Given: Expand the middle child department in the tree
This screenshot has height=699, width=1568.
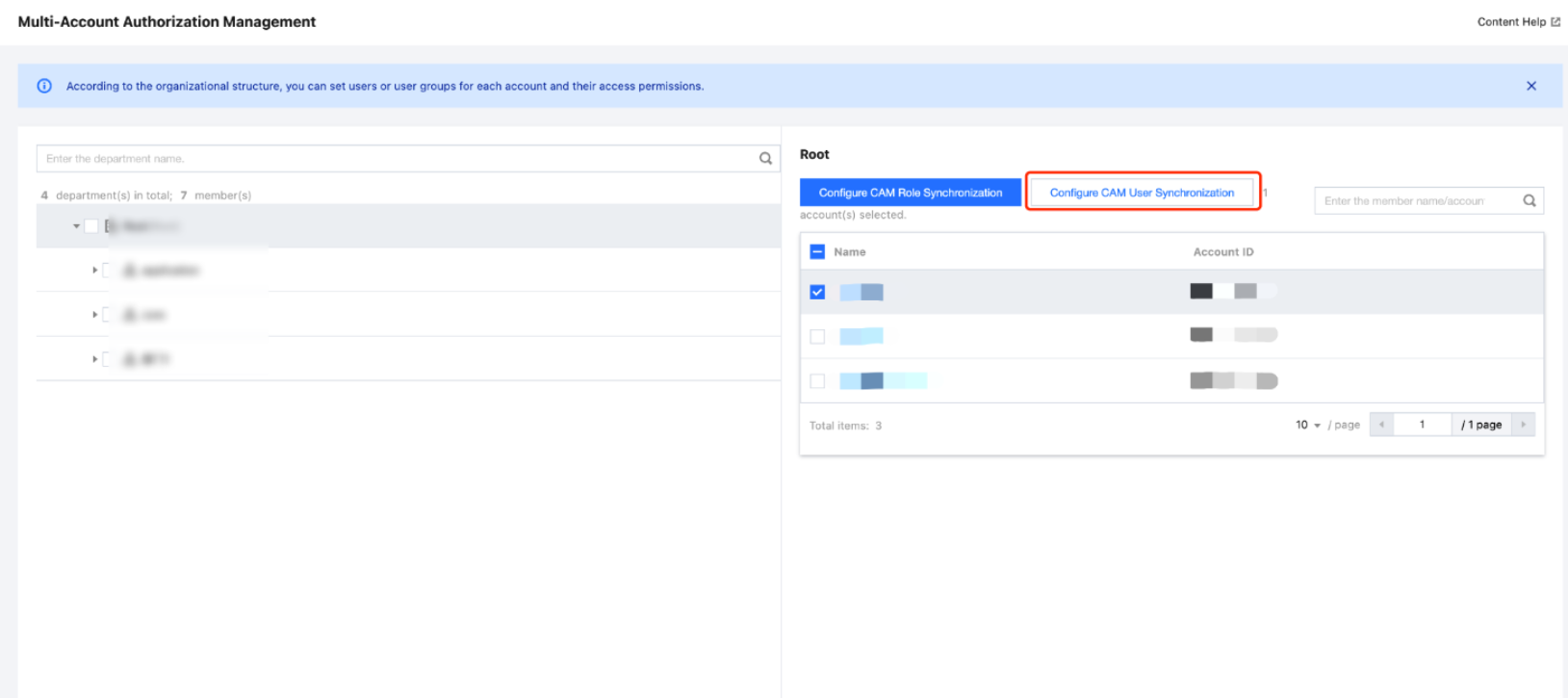Looking at the screenshot, I should (94, 315).
